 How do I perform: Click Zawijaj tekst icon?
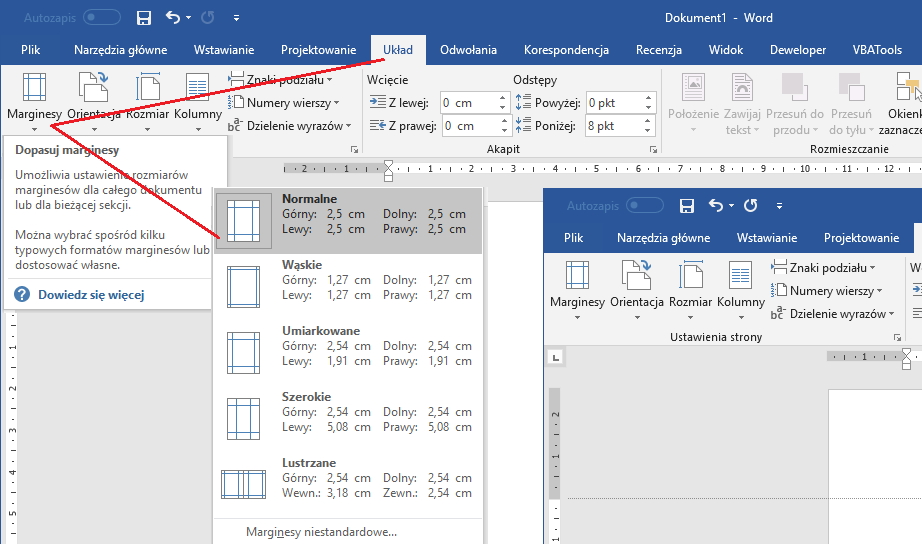pyautogui.click(x=742, y=88)
